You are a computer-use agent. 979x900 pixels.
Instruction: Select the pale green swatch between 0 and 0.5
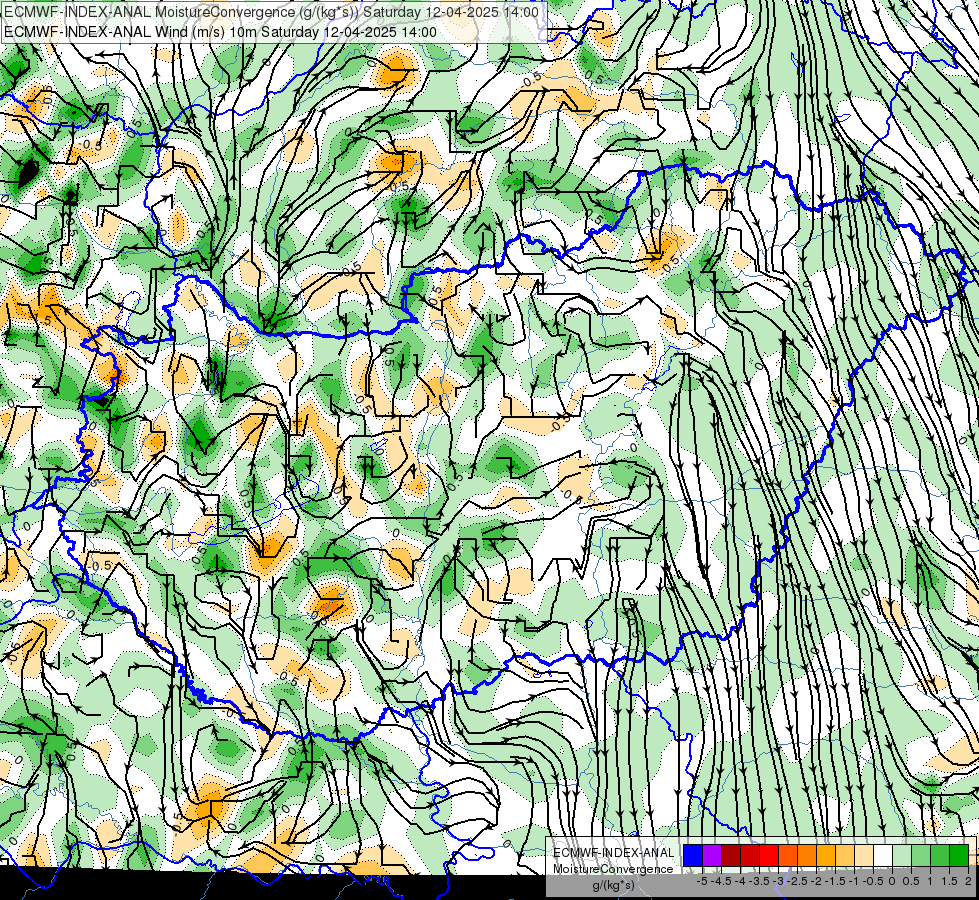click(902, 855)
